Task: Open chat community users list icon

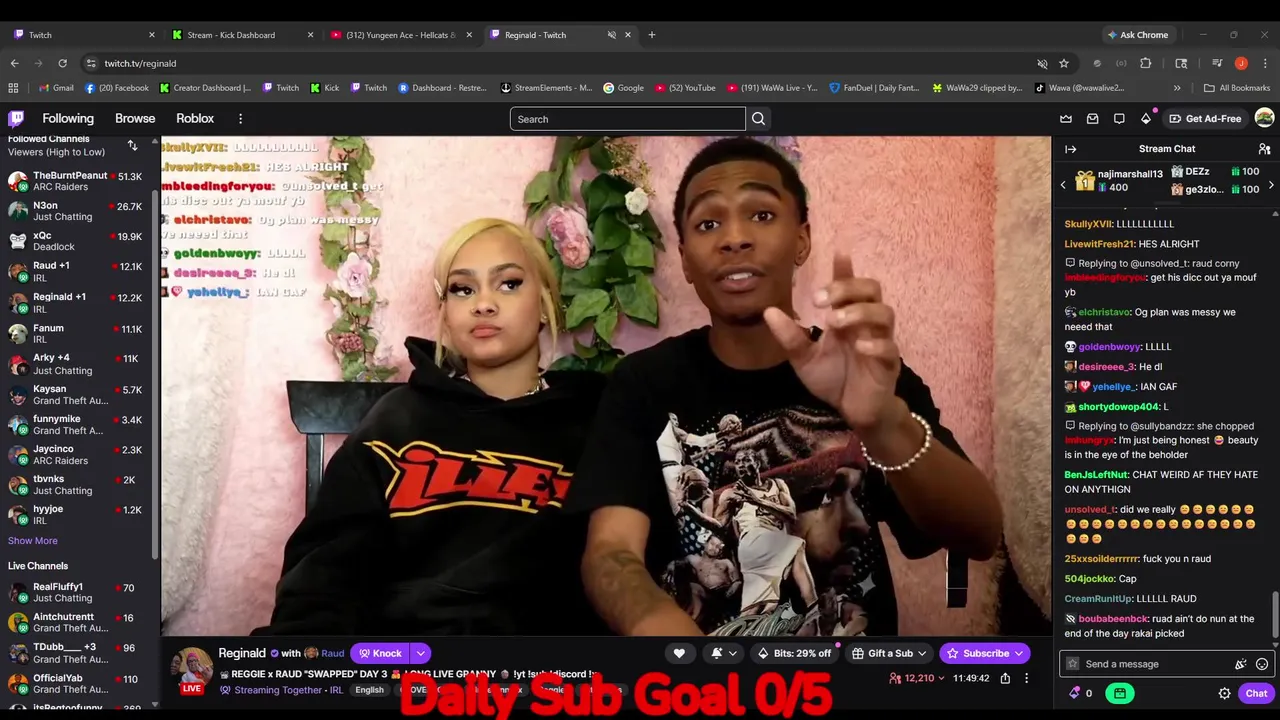Action: (x=1264, y=149)
